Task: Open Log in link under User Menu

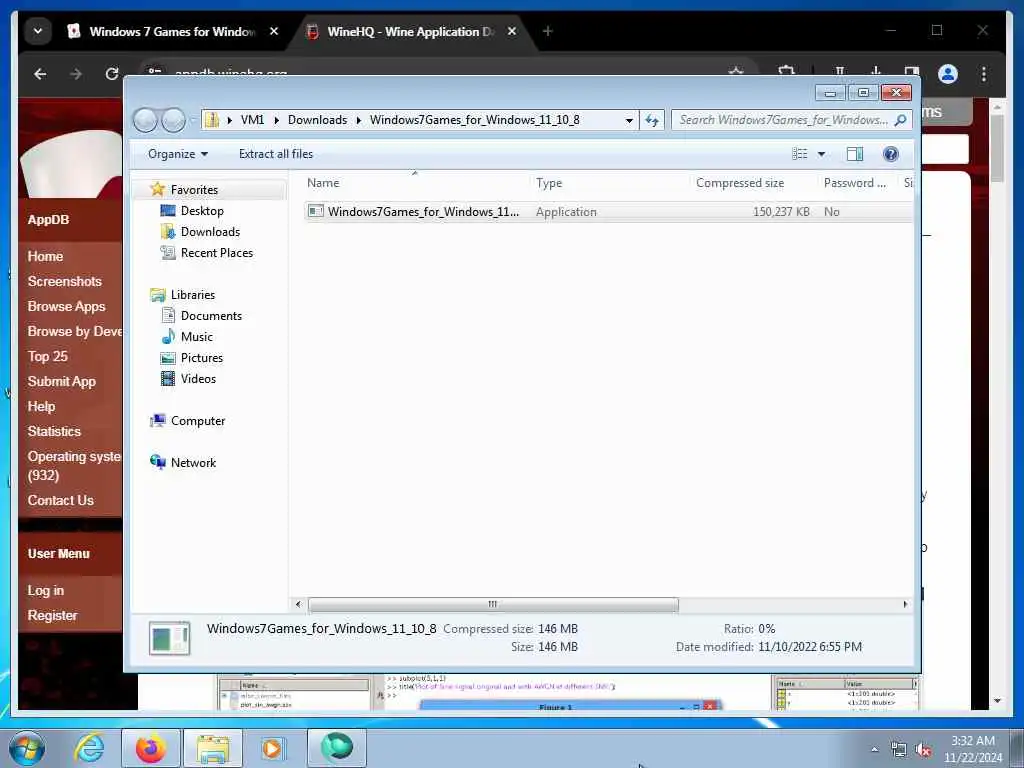Action: [x=46, y=590]
